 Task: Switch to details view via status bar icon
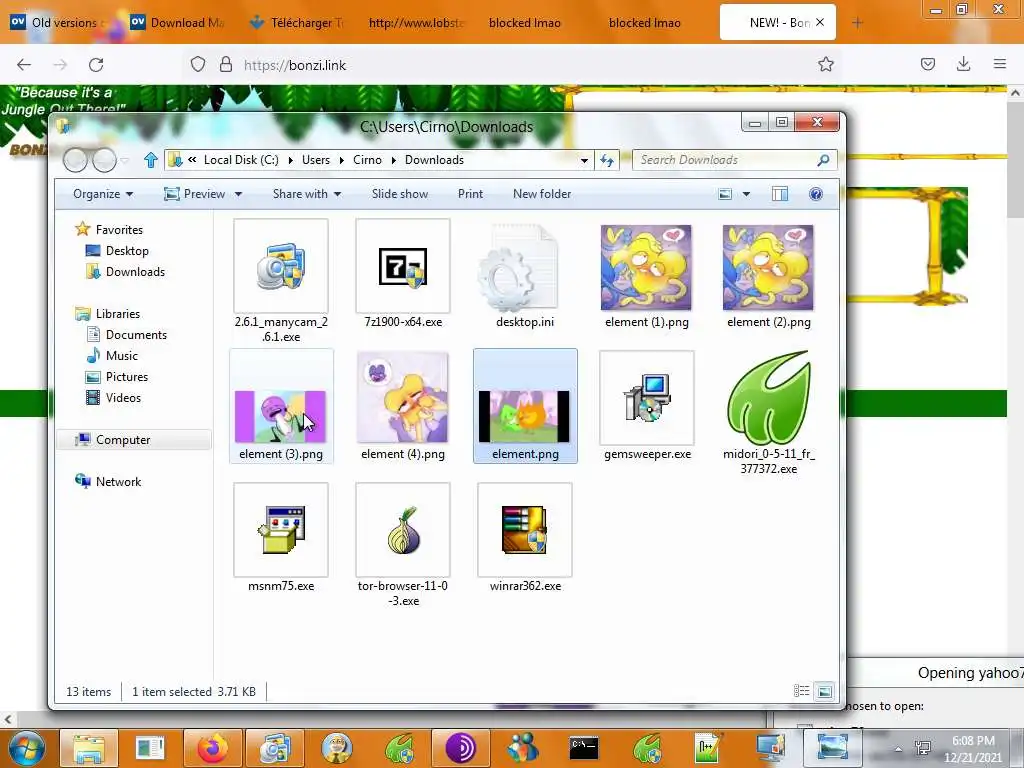point(801,691)
